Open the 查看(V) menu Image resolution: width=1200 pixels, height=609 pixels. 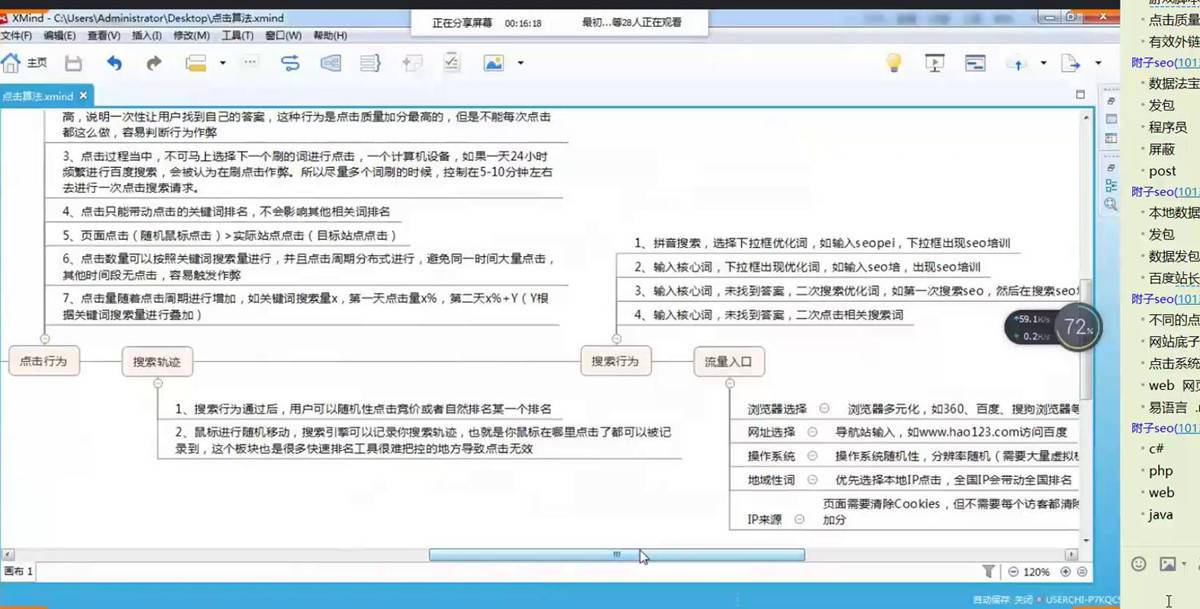coord(103,36)
